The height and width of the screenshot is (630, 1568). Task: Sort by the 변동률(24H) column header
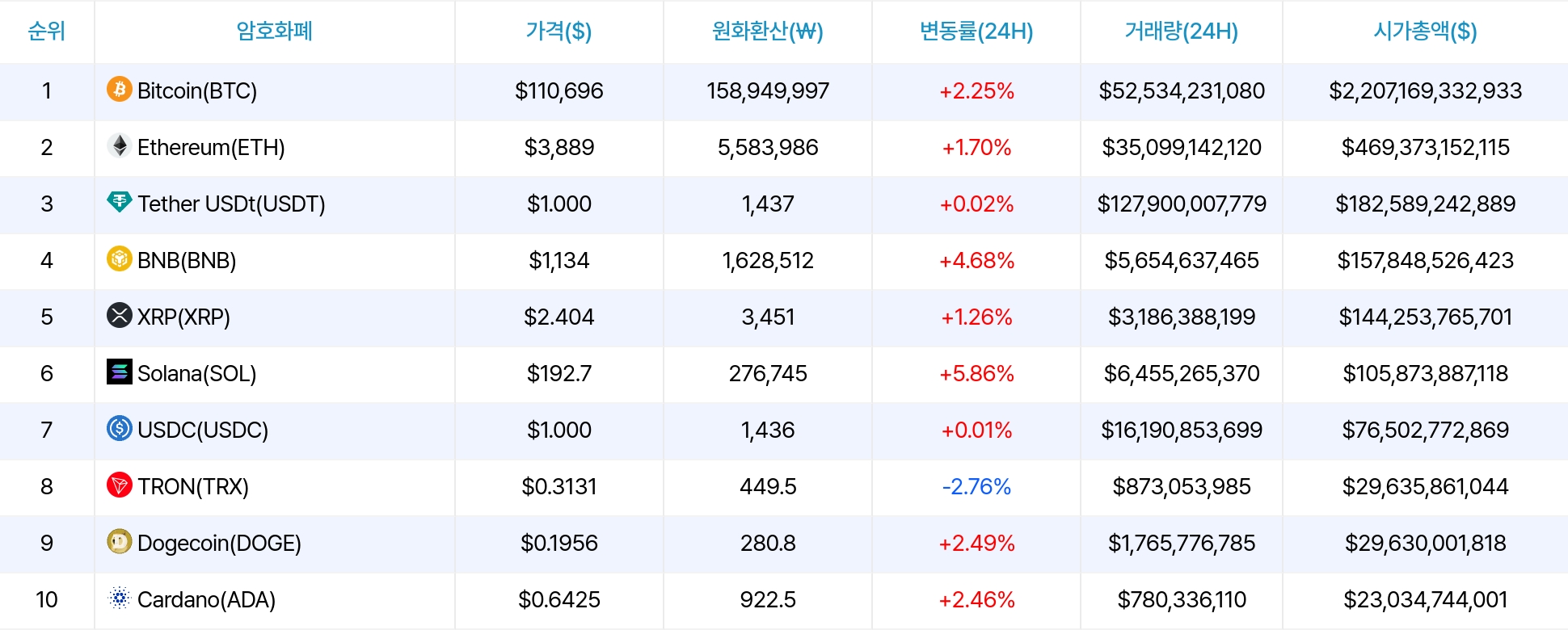[976, 31]
